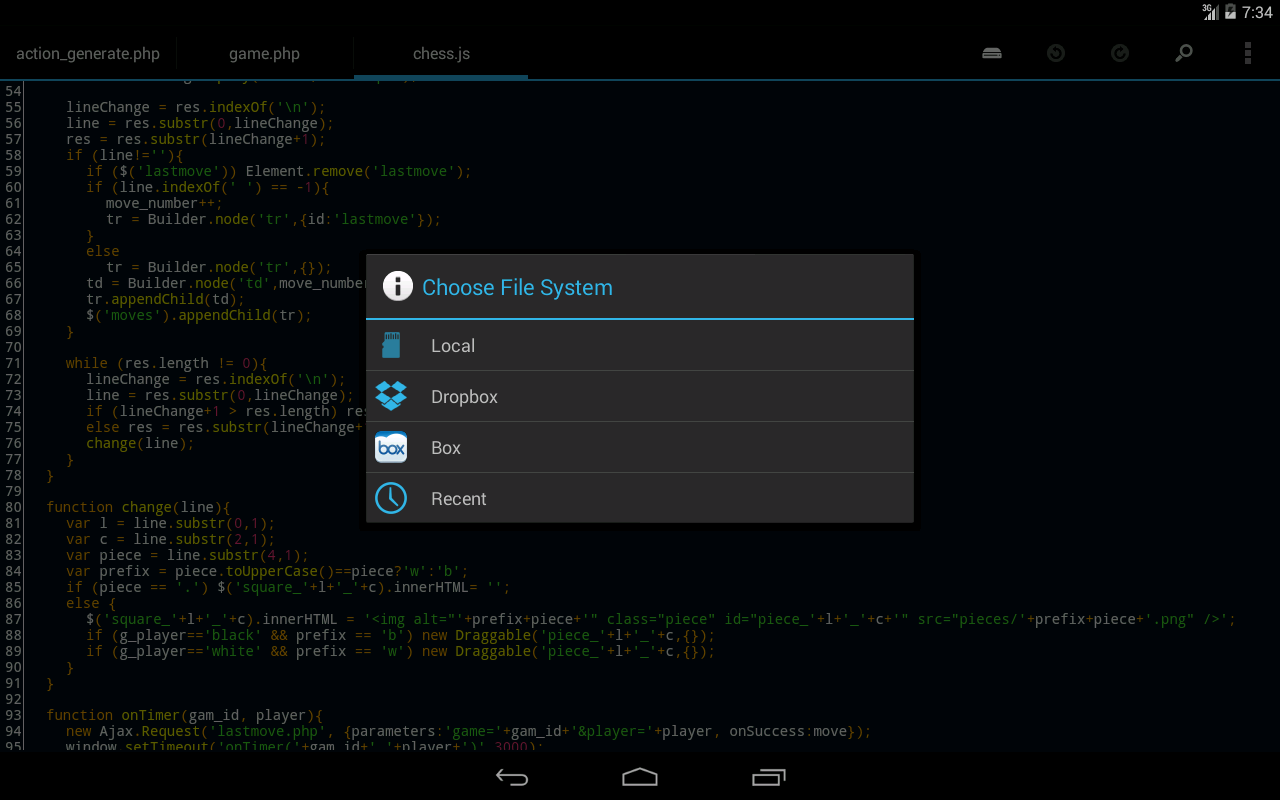Click the Undo icon in the toolbar

[x=1055, y=53]
